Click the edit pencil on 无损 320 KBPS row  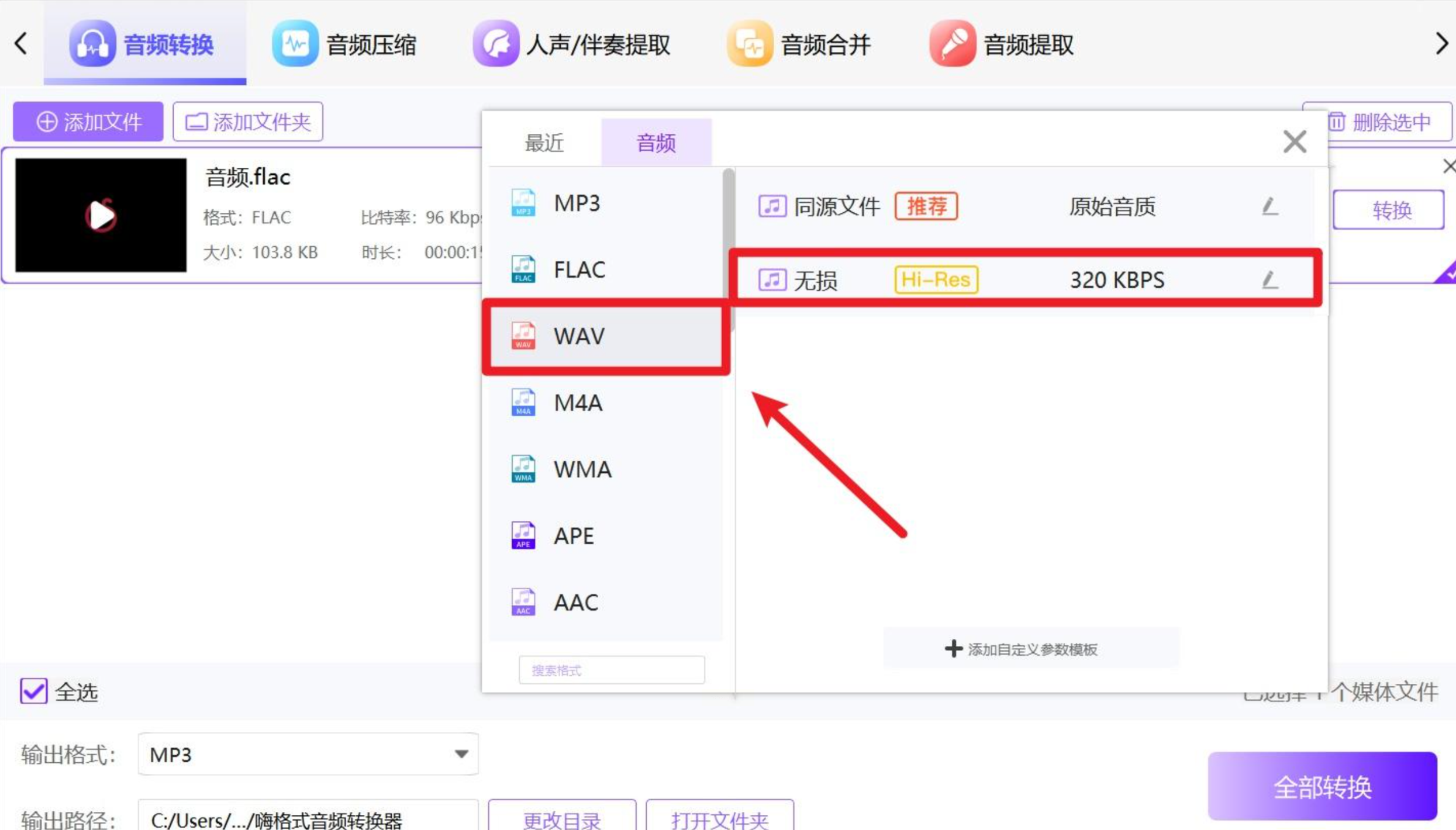coord(1269,280)
